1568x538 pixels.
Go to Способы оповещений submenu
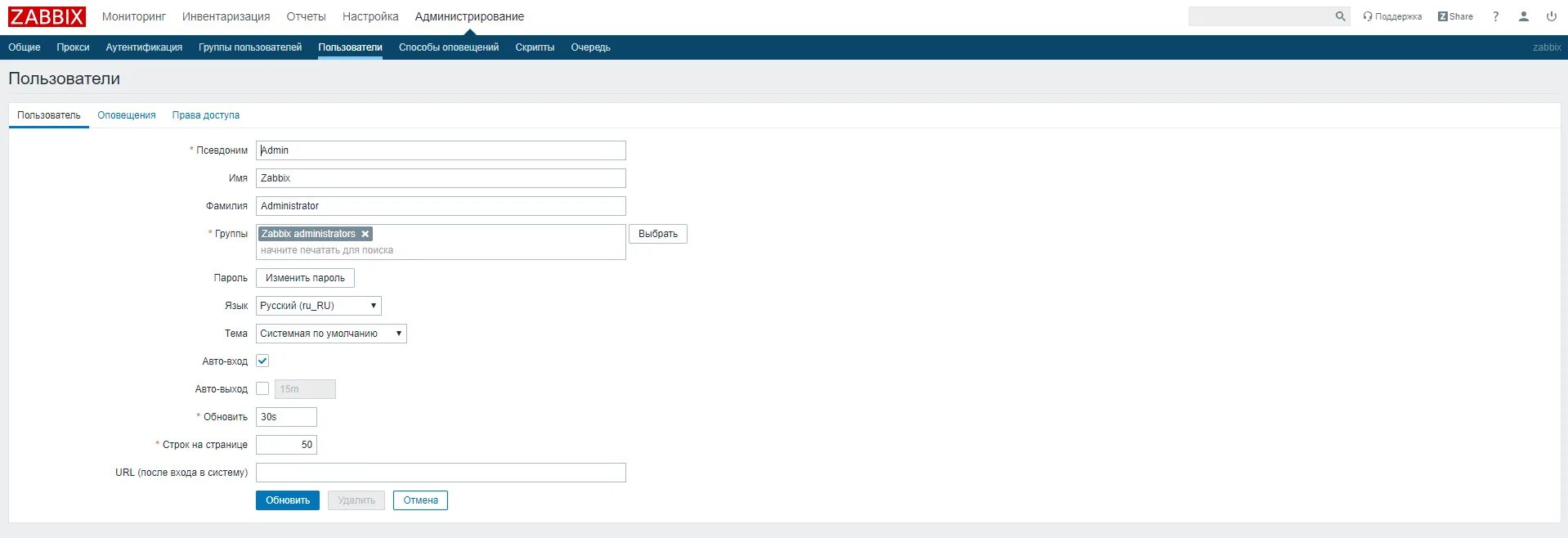[449, 47]
